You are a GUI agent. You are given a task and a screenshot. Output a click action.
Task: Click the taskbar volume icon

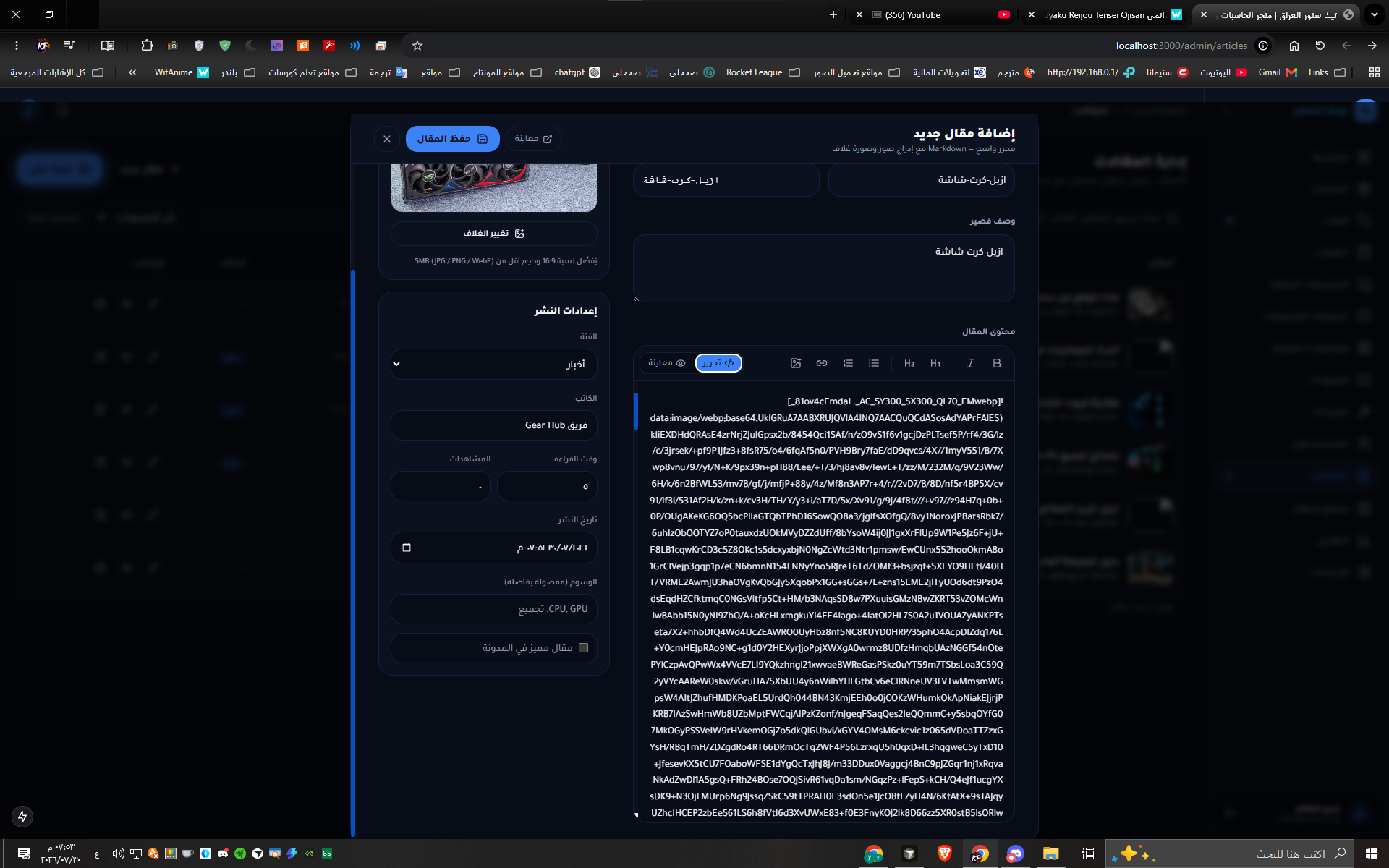118,854
